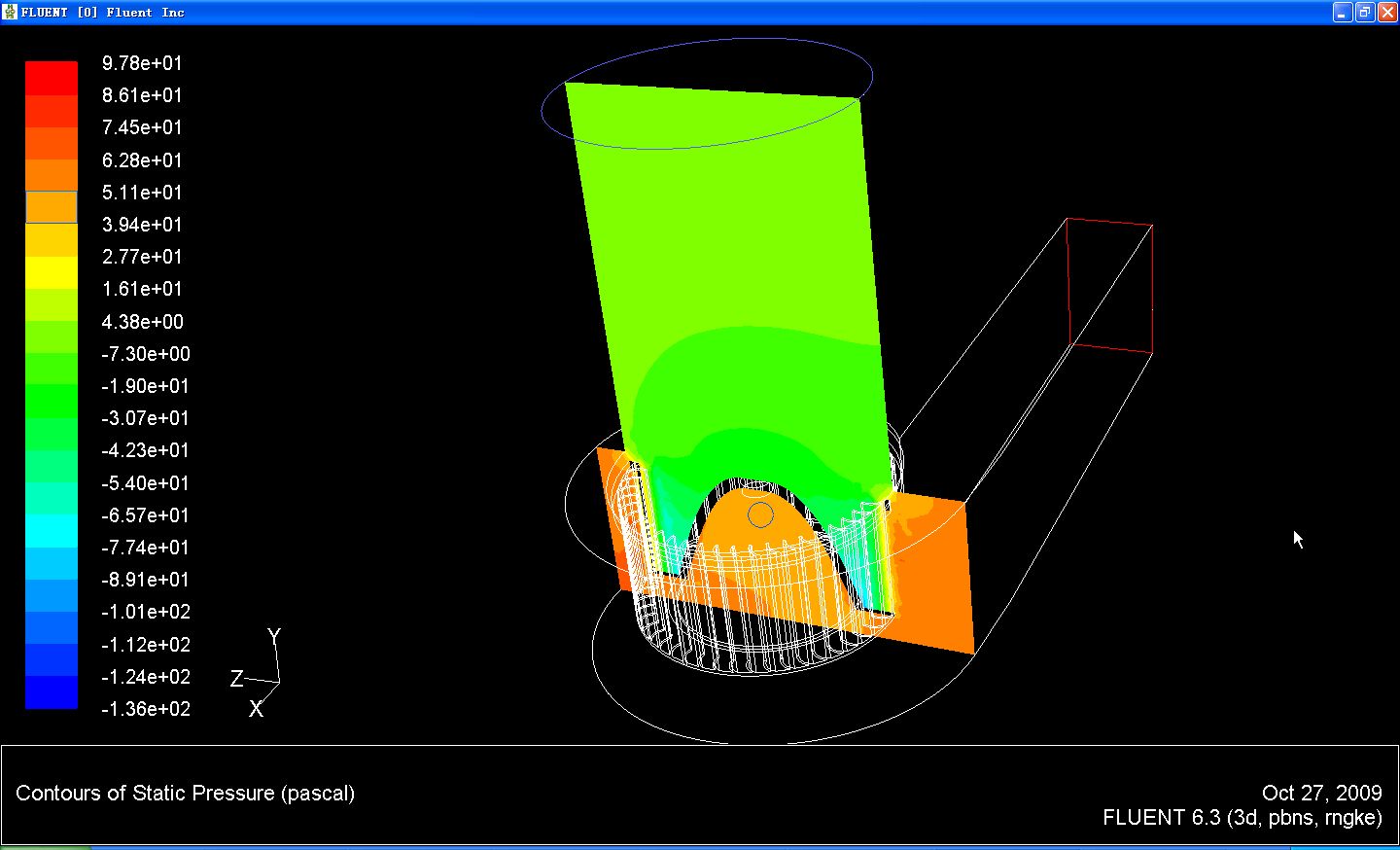Click the "FLUENT 6.3 (3d, pbns, rngke)" text
This screenshot has width=1400, height=850.
click(x=1242, y=818)
